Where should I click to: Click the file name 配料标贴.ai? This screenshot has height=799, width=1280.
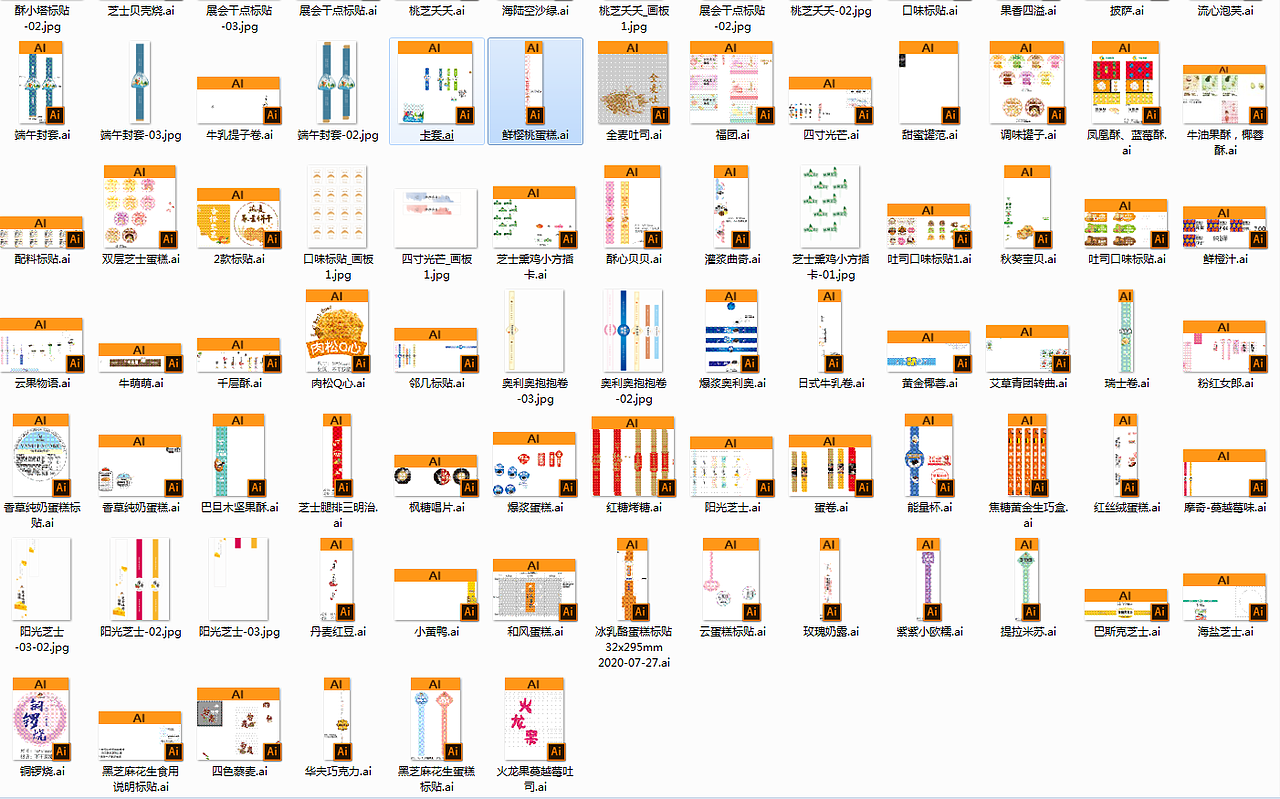(x=41, y=258)
